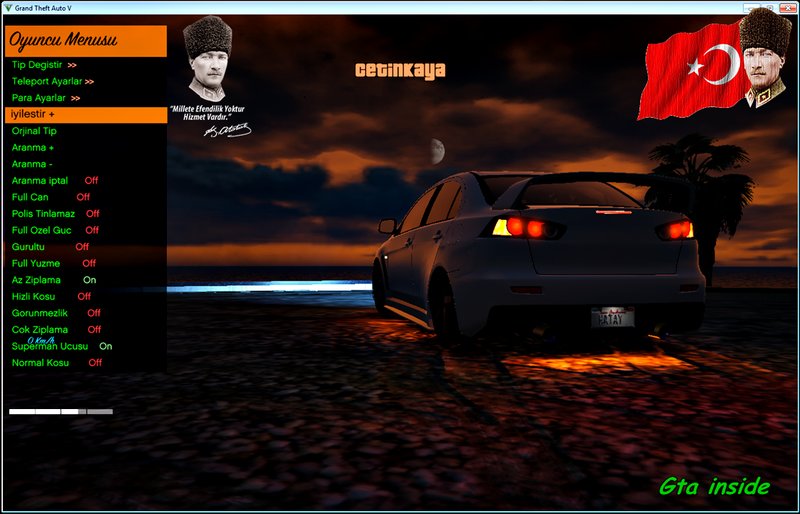800x514 pixels.
Task: Click the Oyuncu Menusu header
Action: [x=86, y=41]
